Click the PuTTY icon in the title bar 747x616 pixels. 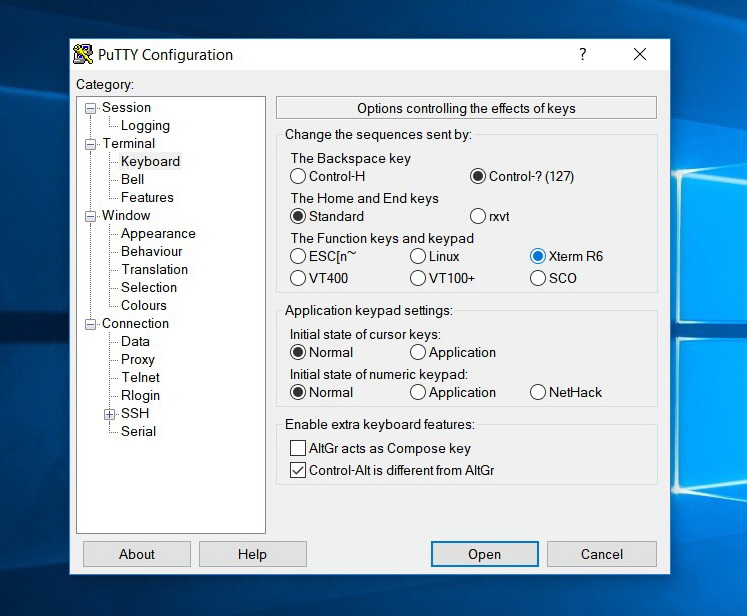[x=83, y=54]
